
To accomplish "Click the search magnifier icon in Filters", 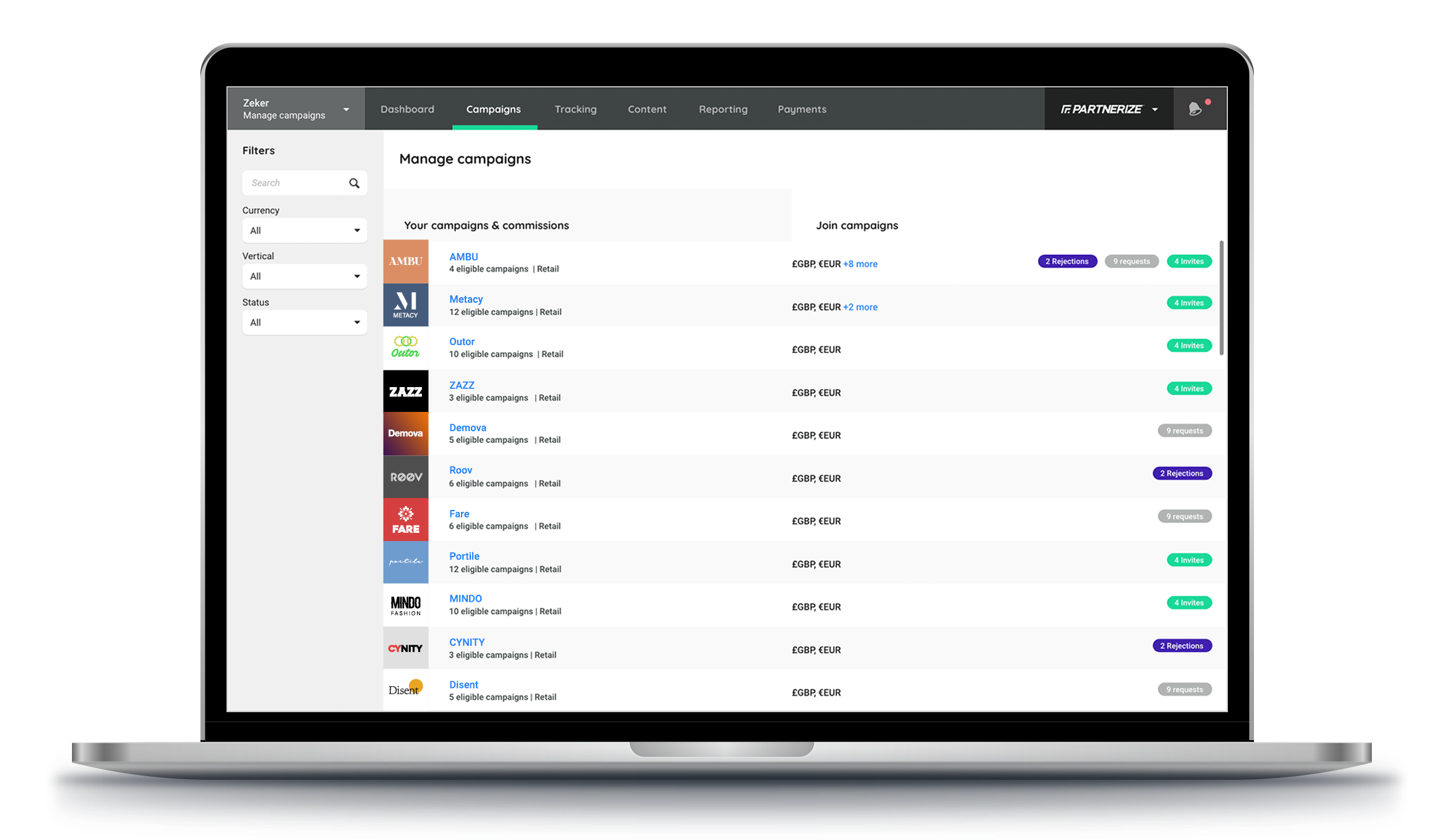I will (354, 182).
